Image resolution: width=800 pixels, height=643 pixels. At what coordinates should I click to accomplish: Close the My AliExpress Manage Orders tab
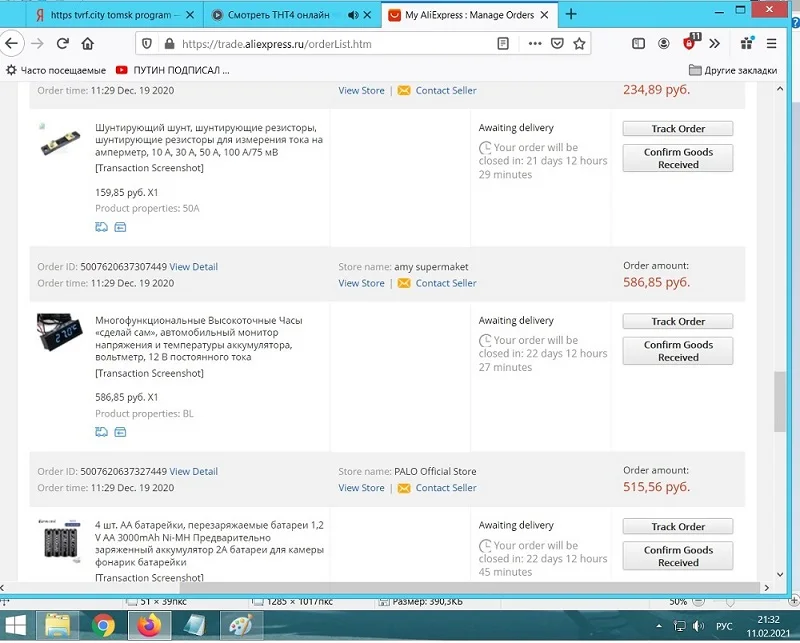click(x=544, y=15)
